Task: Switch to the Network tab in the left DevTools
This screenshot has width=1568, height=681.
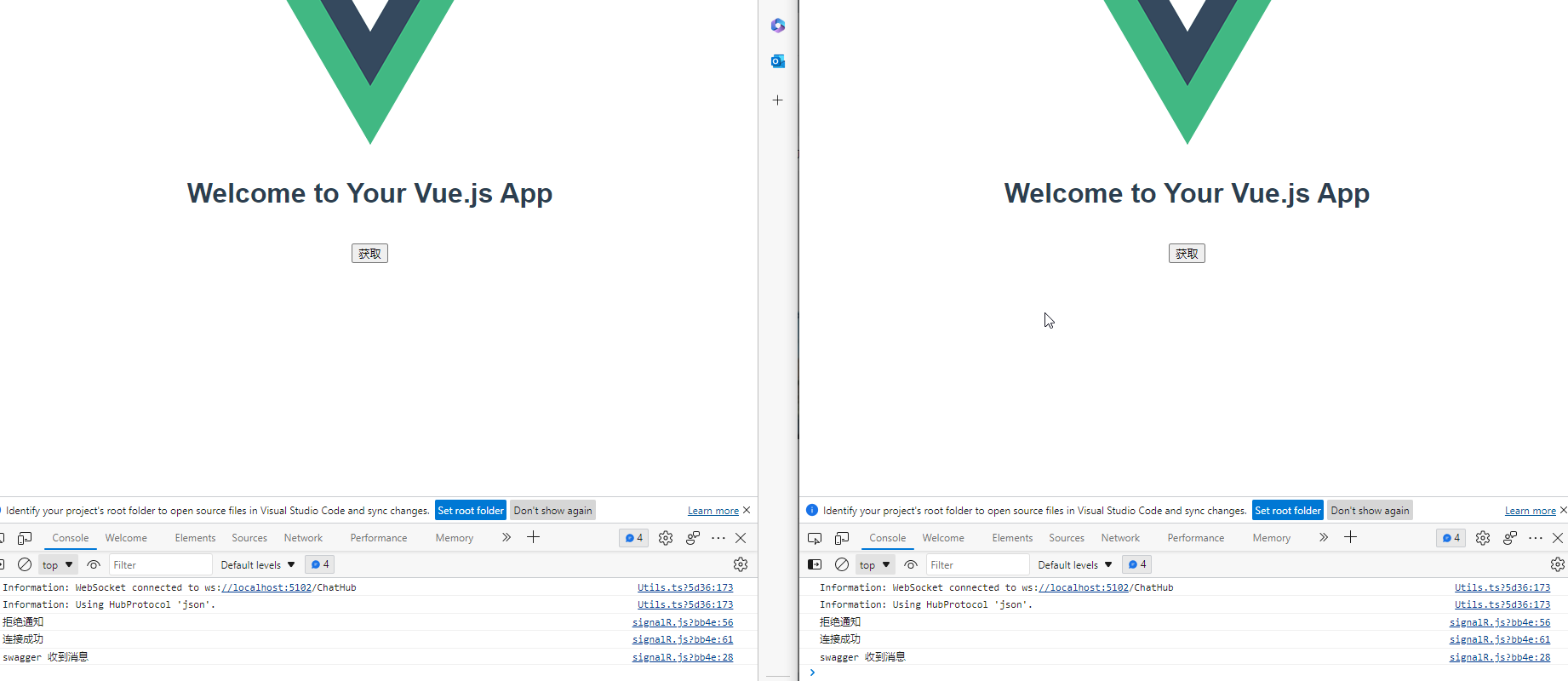Action: 303,538
